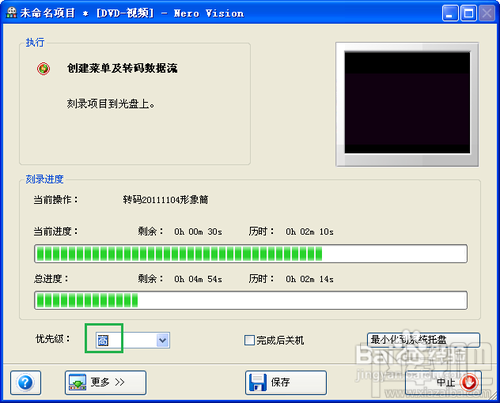Image resolution: width=500 pixels, height=403 pixels.
Task: Click current remaining time 0h 00m 30s
Action: pyautogui.click(x=198, y=231)
